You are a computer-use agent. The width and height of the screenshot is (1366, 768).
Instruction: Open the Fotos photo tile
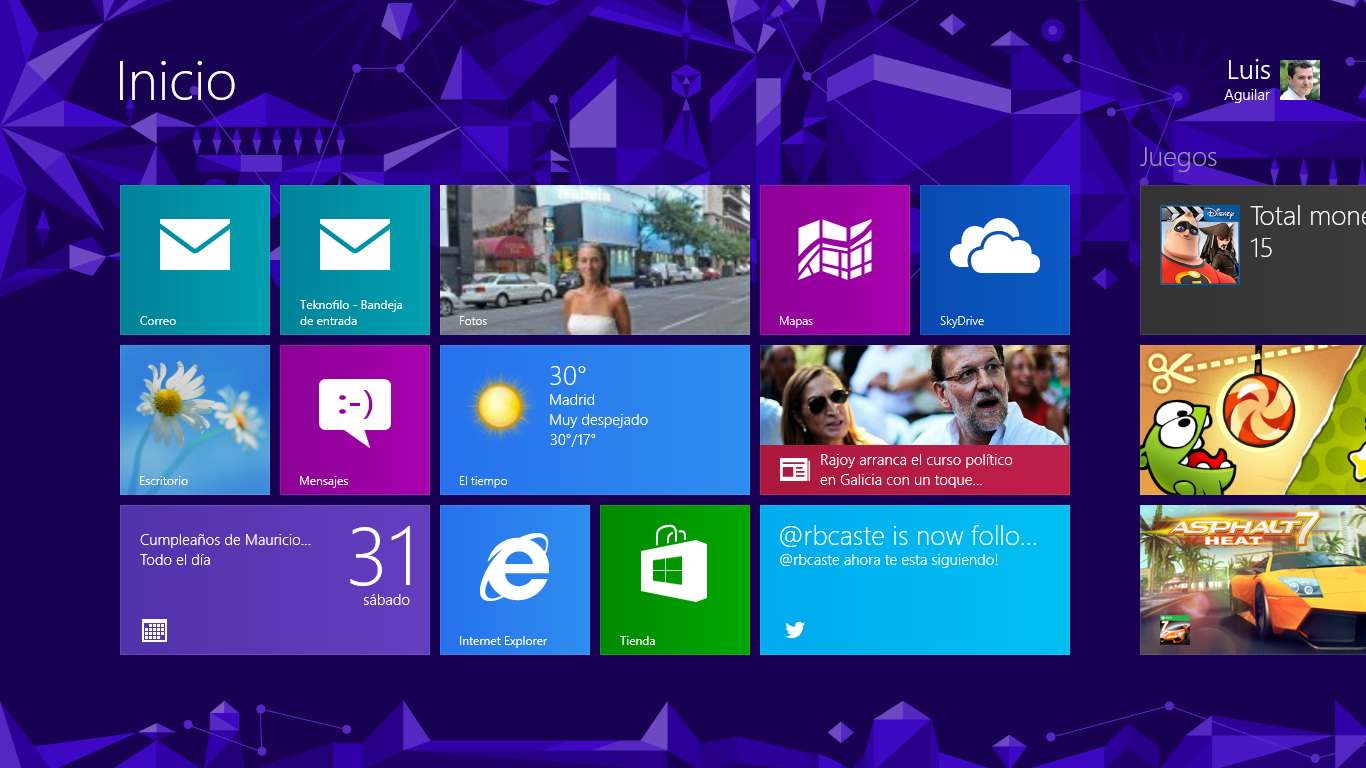pos(595,260)
